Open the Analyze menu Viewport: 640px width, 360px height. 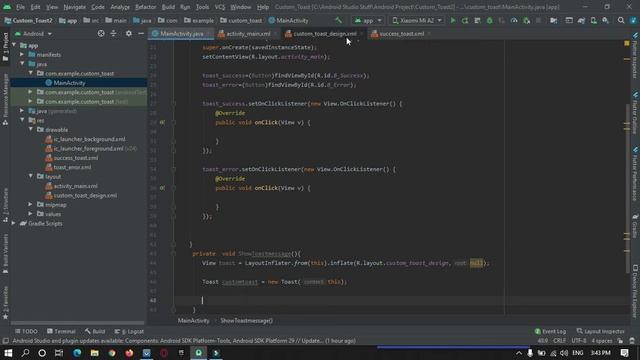[120, 7]
